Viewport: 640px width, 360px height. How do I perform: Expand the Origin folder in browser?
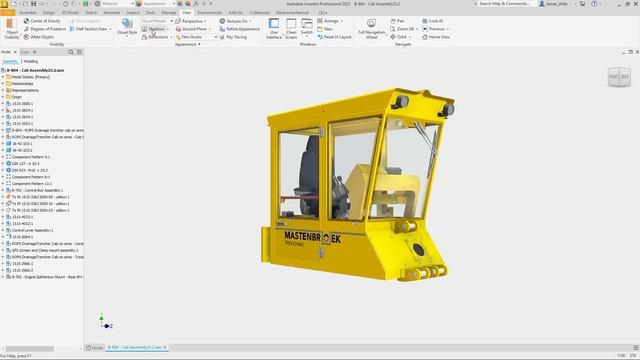[3, 97]
